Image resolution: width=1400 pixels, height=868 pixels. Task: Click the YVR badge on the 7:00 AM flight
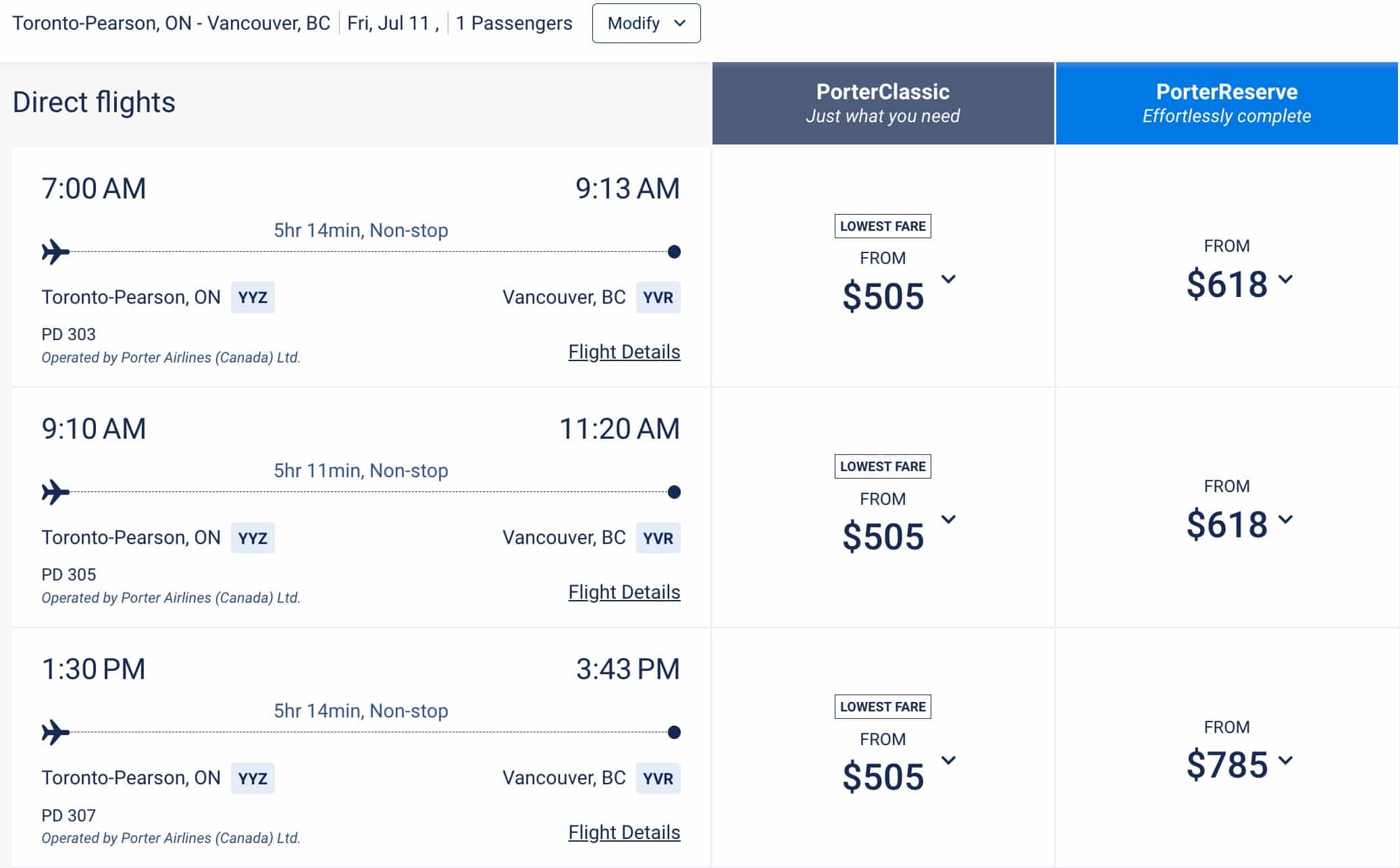(x=658, y=297)
